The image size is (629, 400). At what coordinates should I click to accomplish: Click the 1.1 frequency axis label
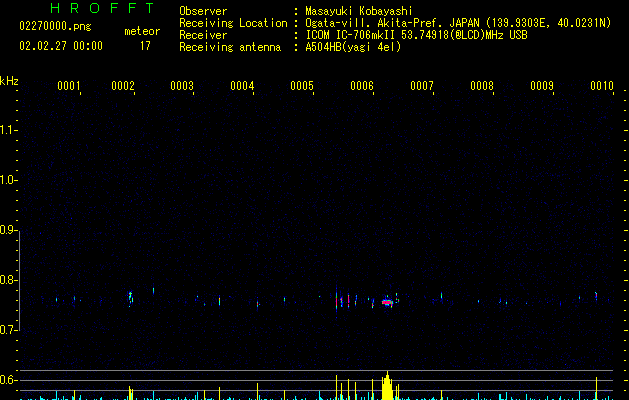pos(8,130)
